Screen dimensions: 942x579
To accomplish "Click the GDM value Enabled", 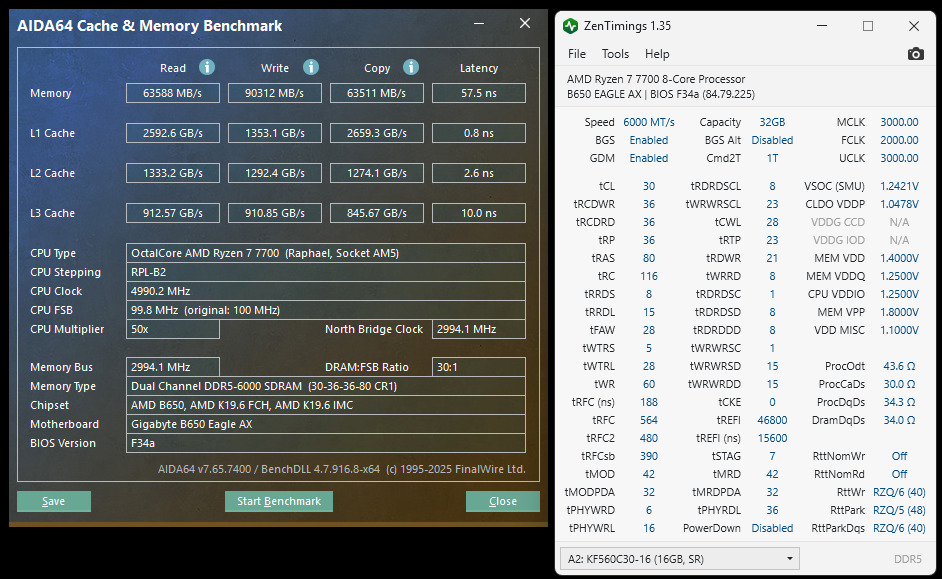I will coord(649,158).
